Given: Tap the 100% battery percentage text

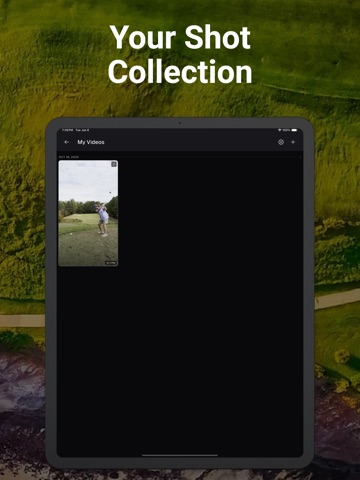Looking at the screenshot, I should coord(286,130).
